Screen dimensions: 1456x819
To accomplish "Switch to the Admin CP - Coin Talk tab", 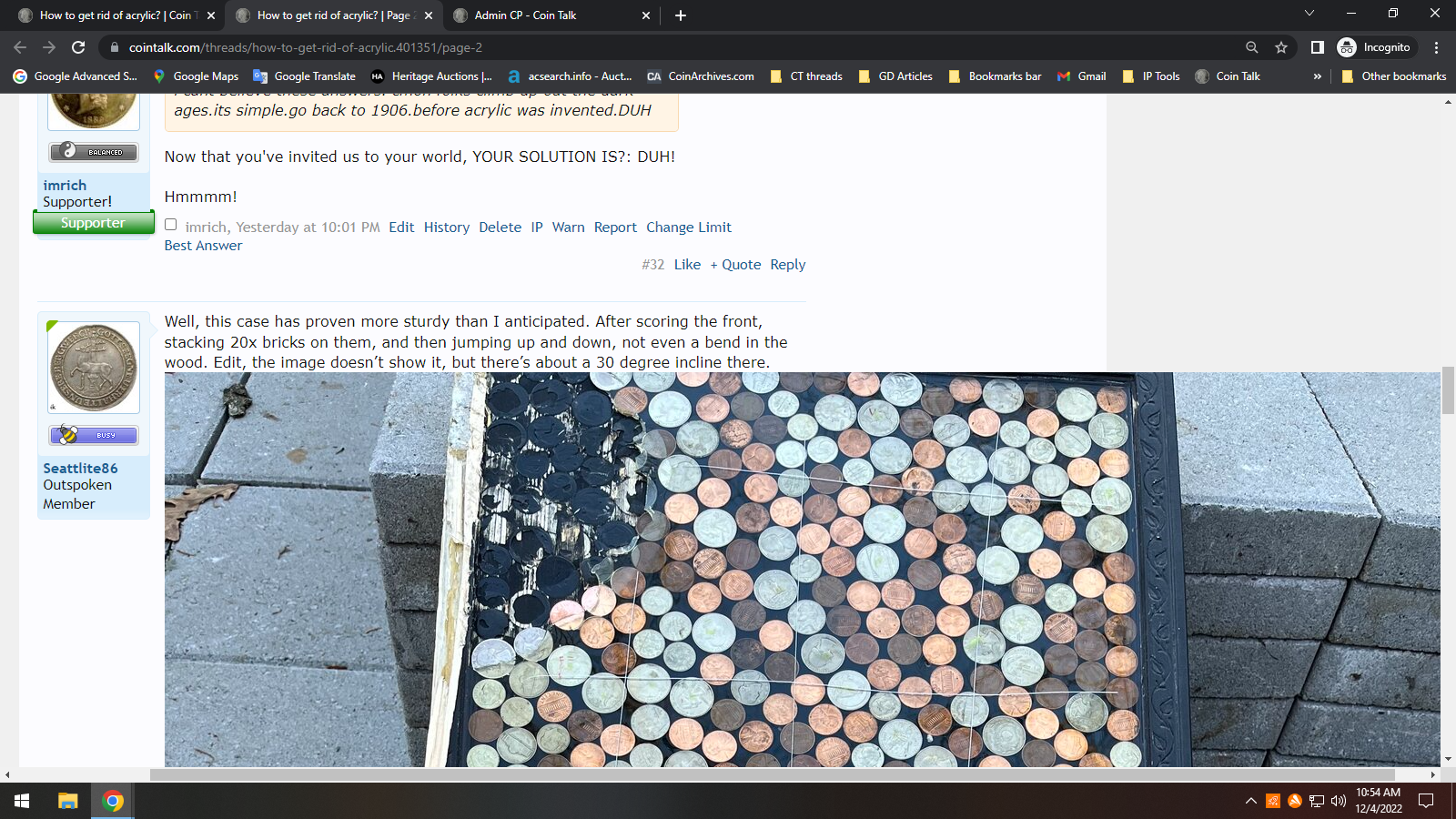I will click(525, 15).
